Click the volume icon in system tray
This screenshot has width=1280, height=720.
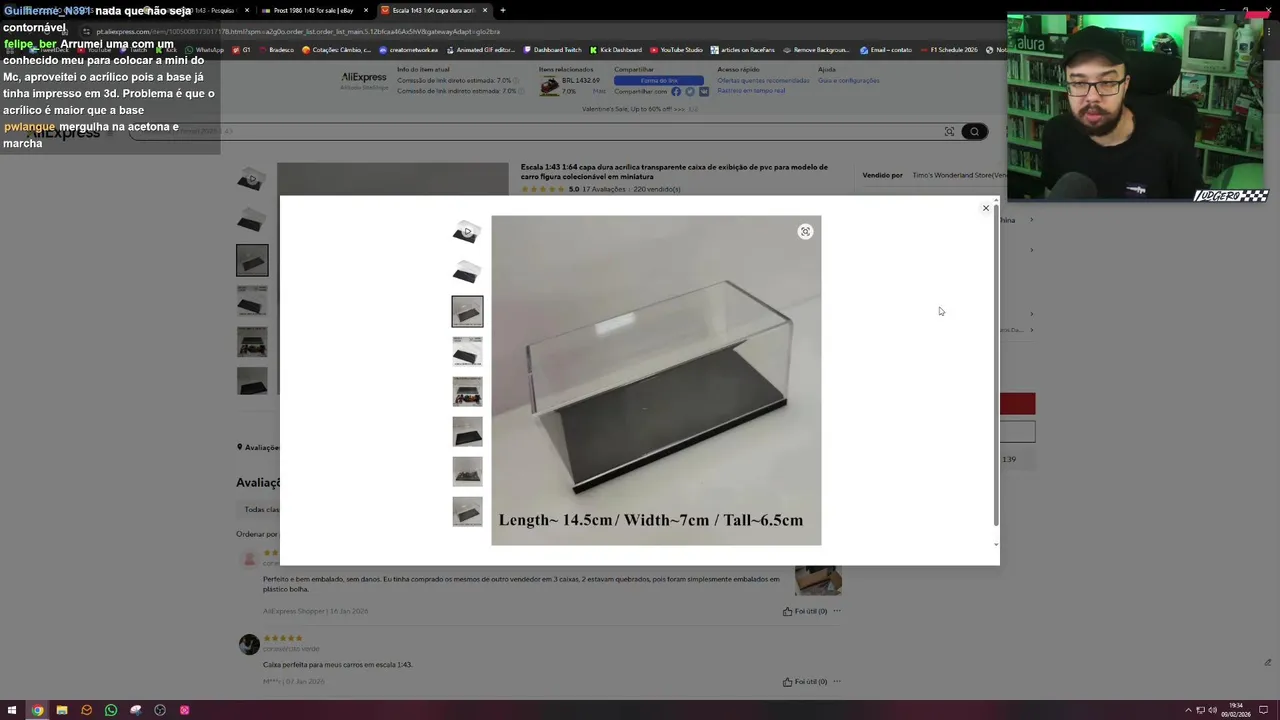click(x=1212, y=710)
